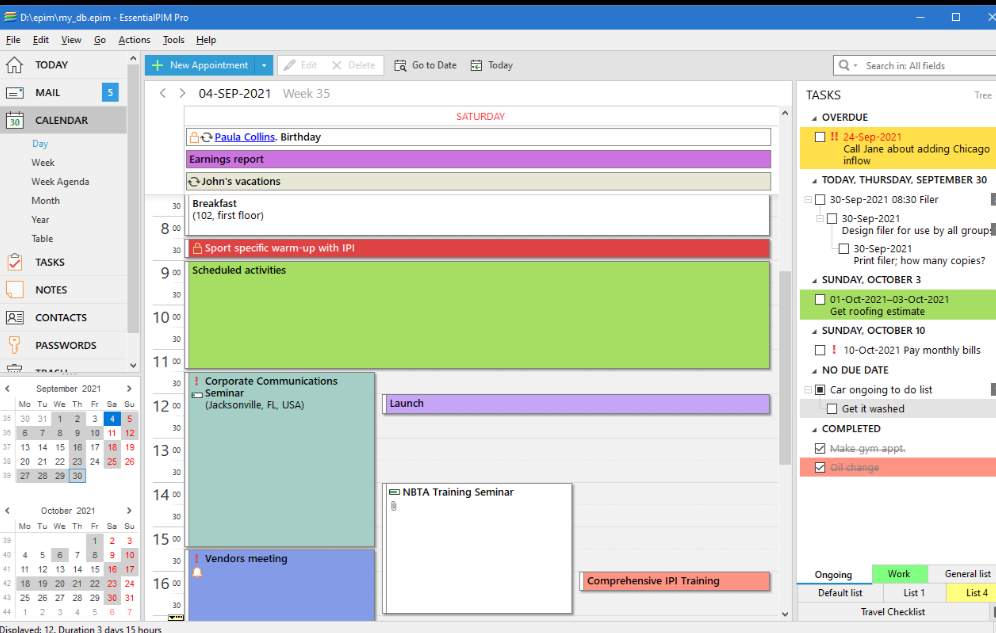Image resolution: width=996 pixels, height=633 pixels.
Task: Switch to the 'Work' task list tab
Action: coord(899,573)
